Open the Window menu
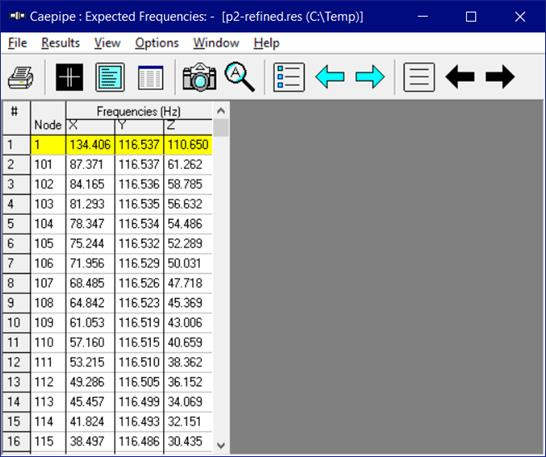 click(x=216, y=43)
